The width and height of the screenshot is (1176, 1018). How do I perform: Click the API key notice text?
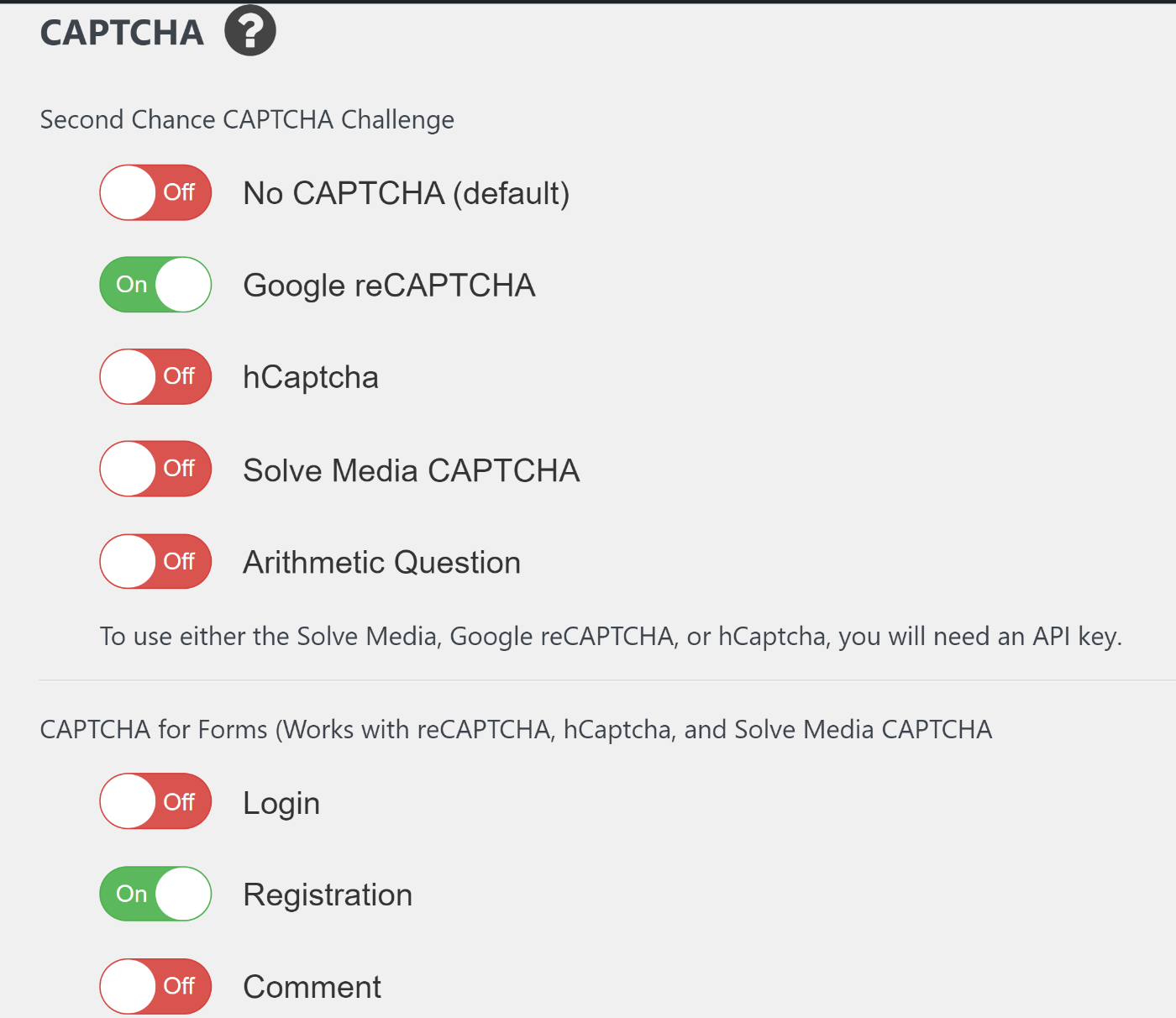pyautogui.click(x=611, y=636)
